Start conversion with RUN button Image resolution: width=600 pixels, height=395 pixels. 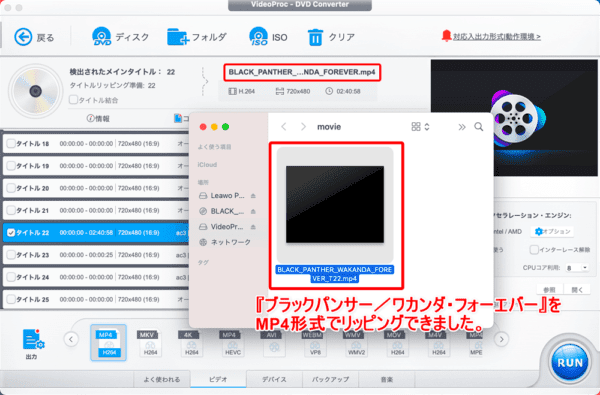pos(570,363)
